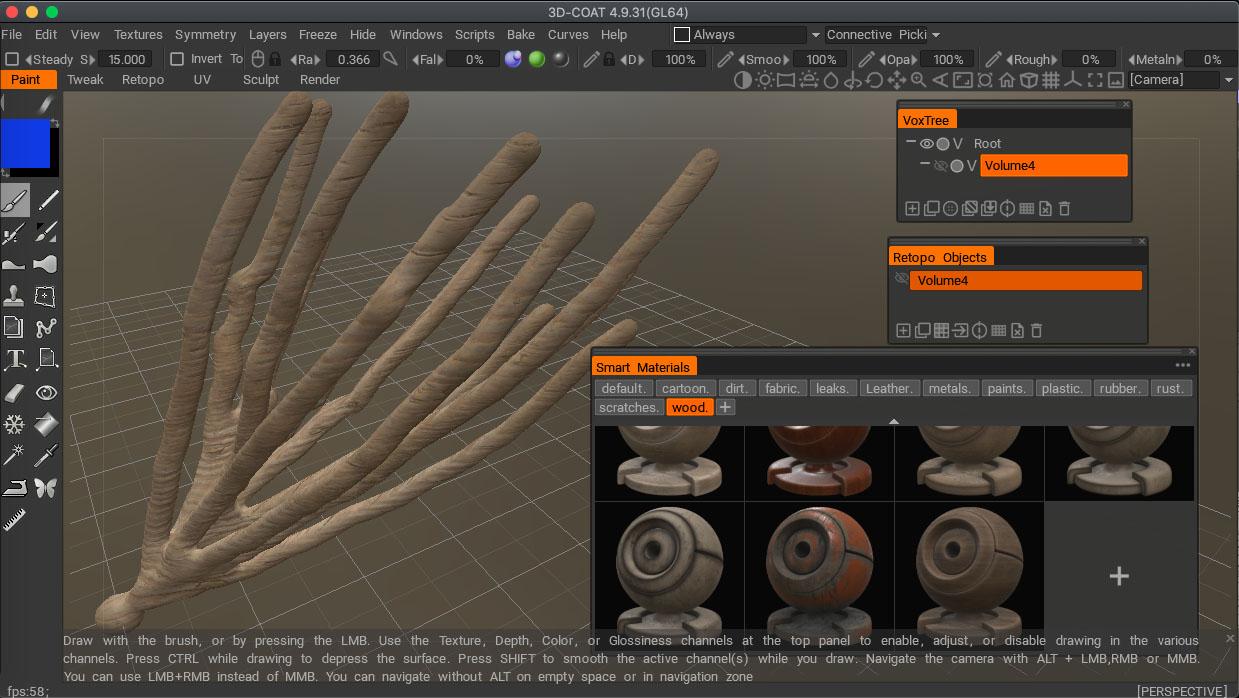Select the Brush tool in the left toolbar
Image resolution: width=1239 pixels, height=698 pixels.
click(15, 200)
